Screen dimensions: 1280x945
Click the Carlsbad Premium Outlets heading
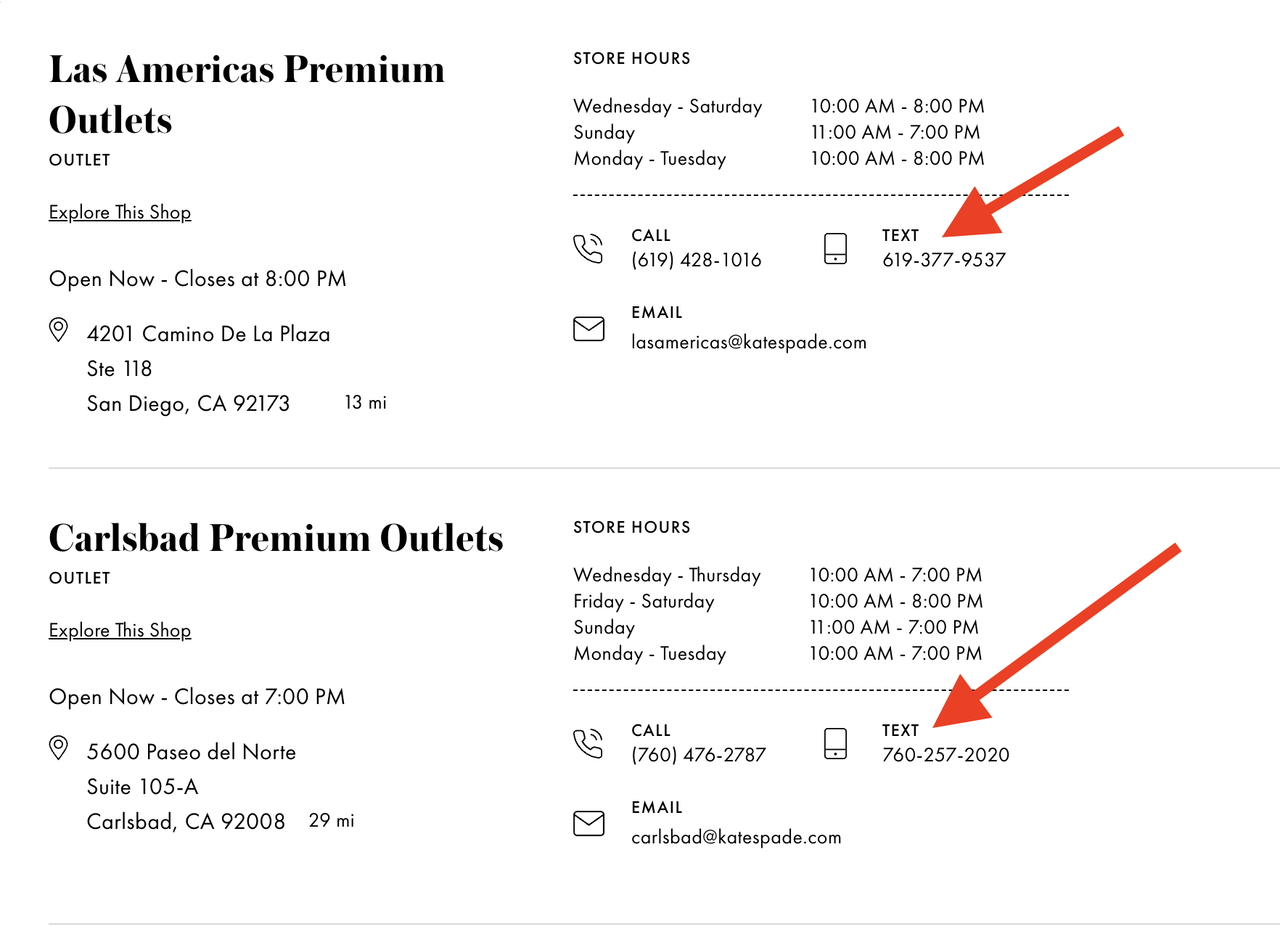point(276,538)
